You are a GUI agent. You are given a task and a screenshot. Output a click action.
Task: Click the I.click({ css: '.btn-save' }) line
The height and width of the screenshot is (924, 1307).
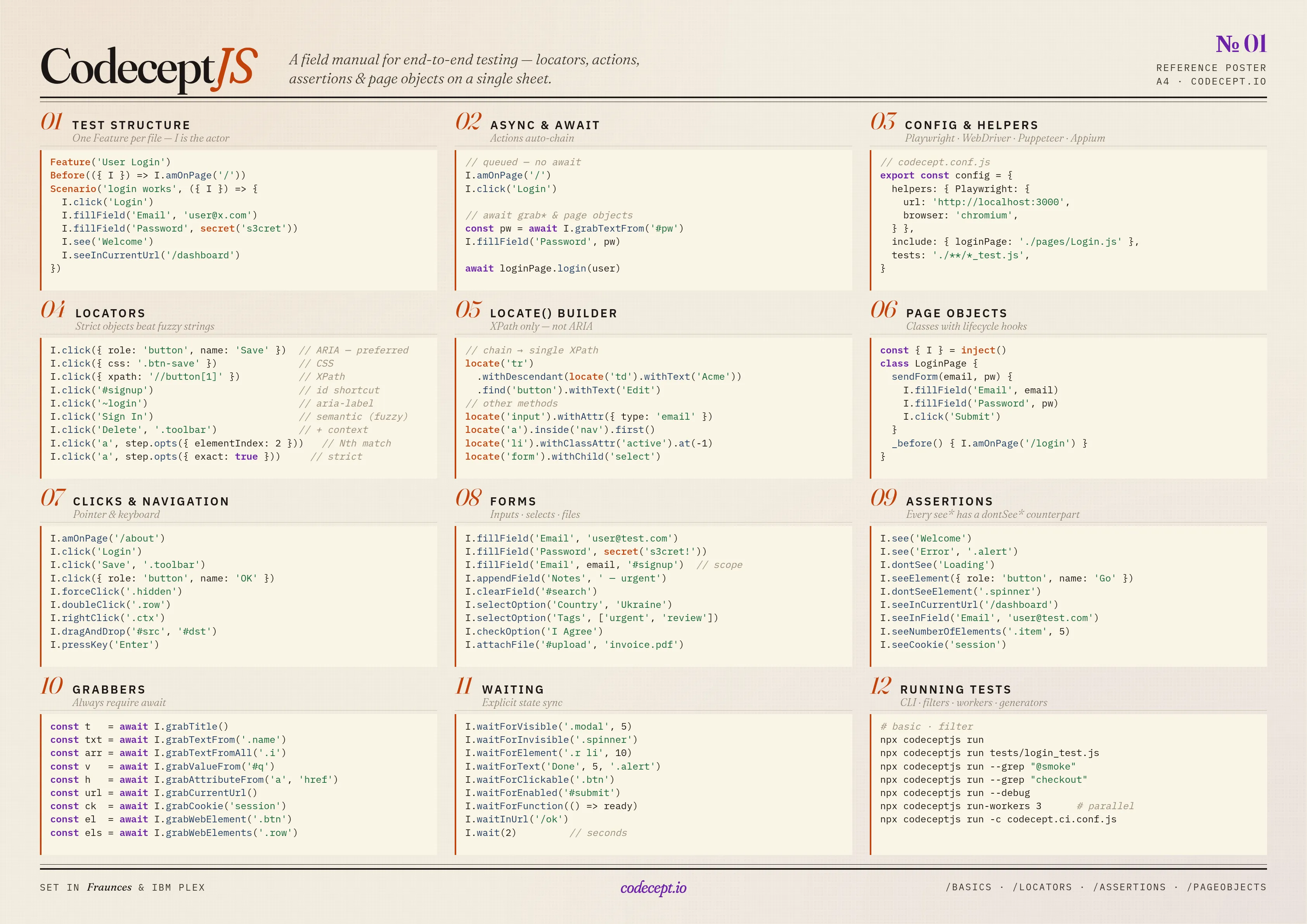(133, 363)
